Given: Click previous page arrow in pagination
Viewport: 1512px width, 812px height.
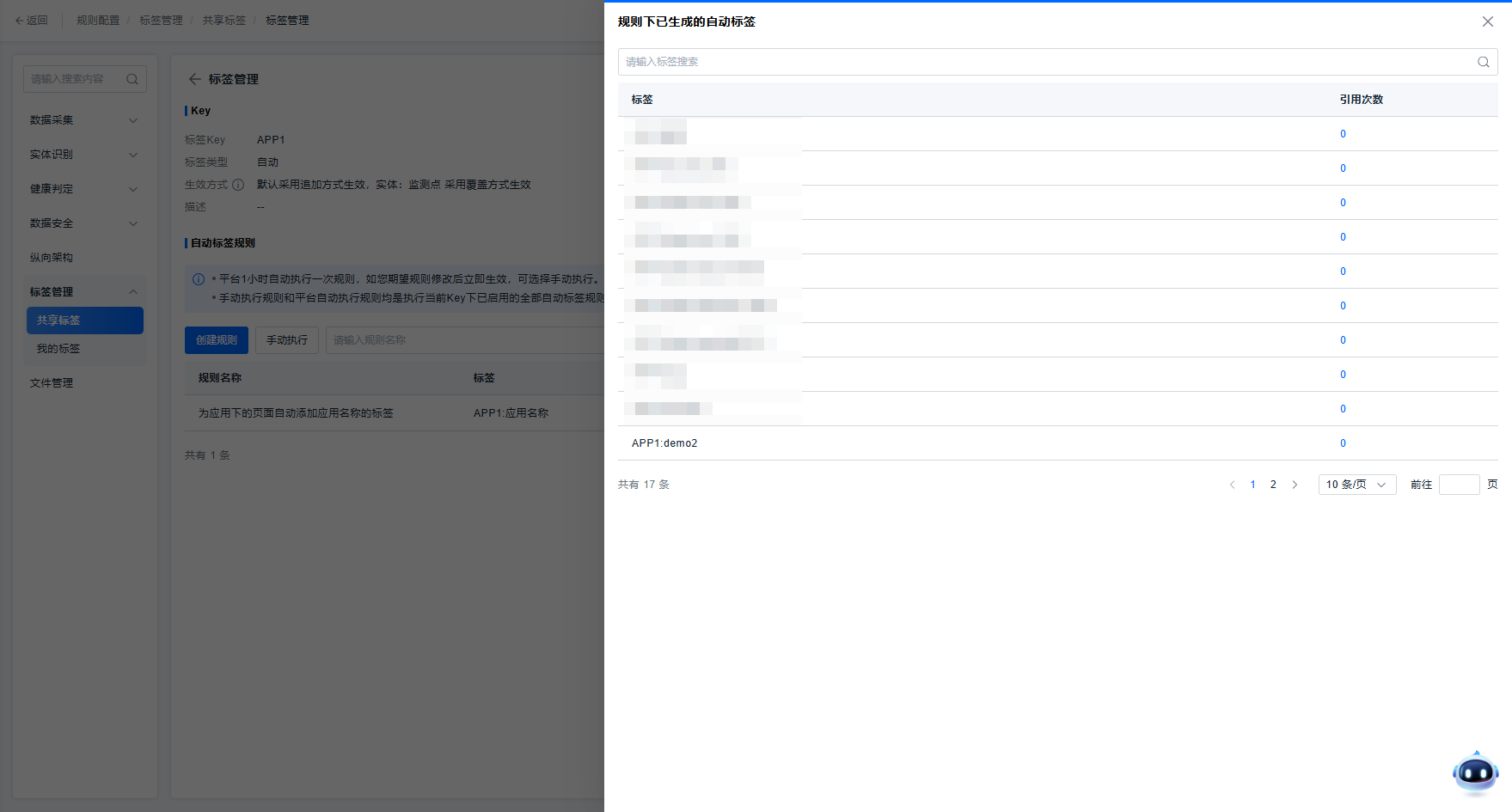Looking at the screenshot, I should coord(1232,485).
